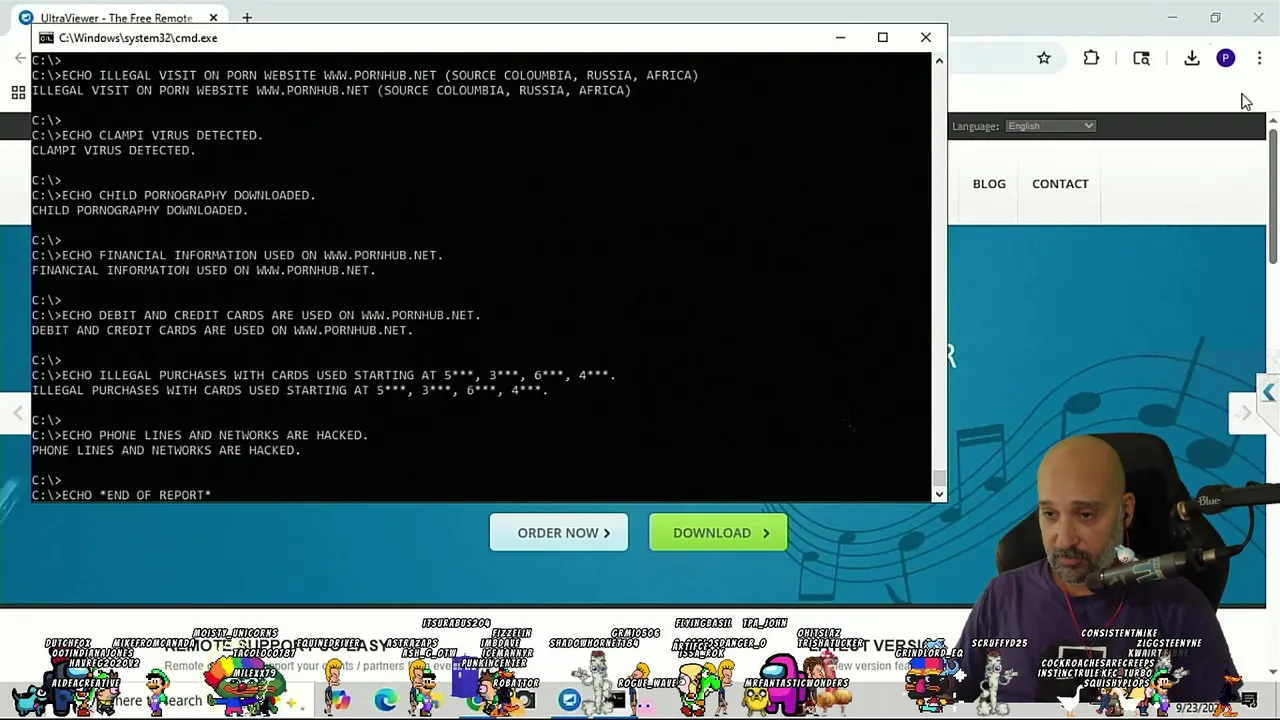Click the 'ECHO *END OF REPORT*' command line

[121, 495]
